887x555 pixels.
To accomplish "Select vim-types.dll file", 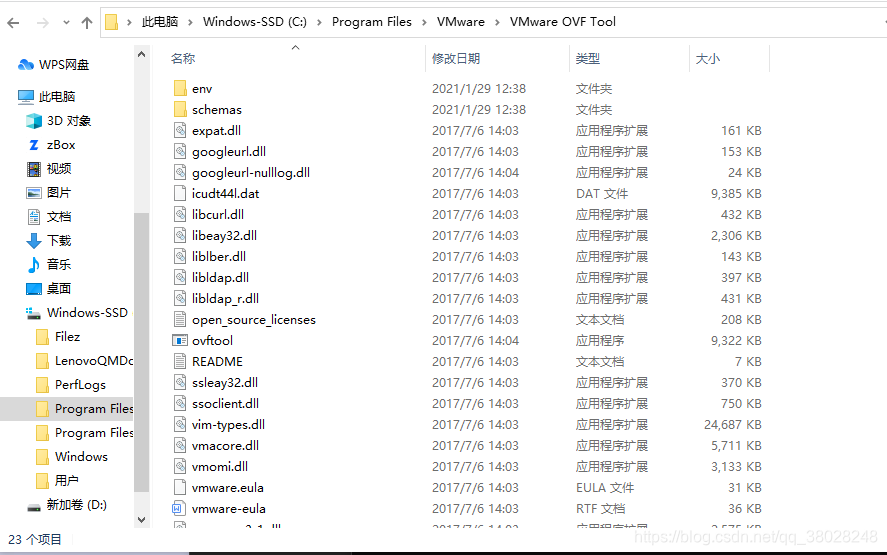I will pyautogui.click(x=228, y=424).
